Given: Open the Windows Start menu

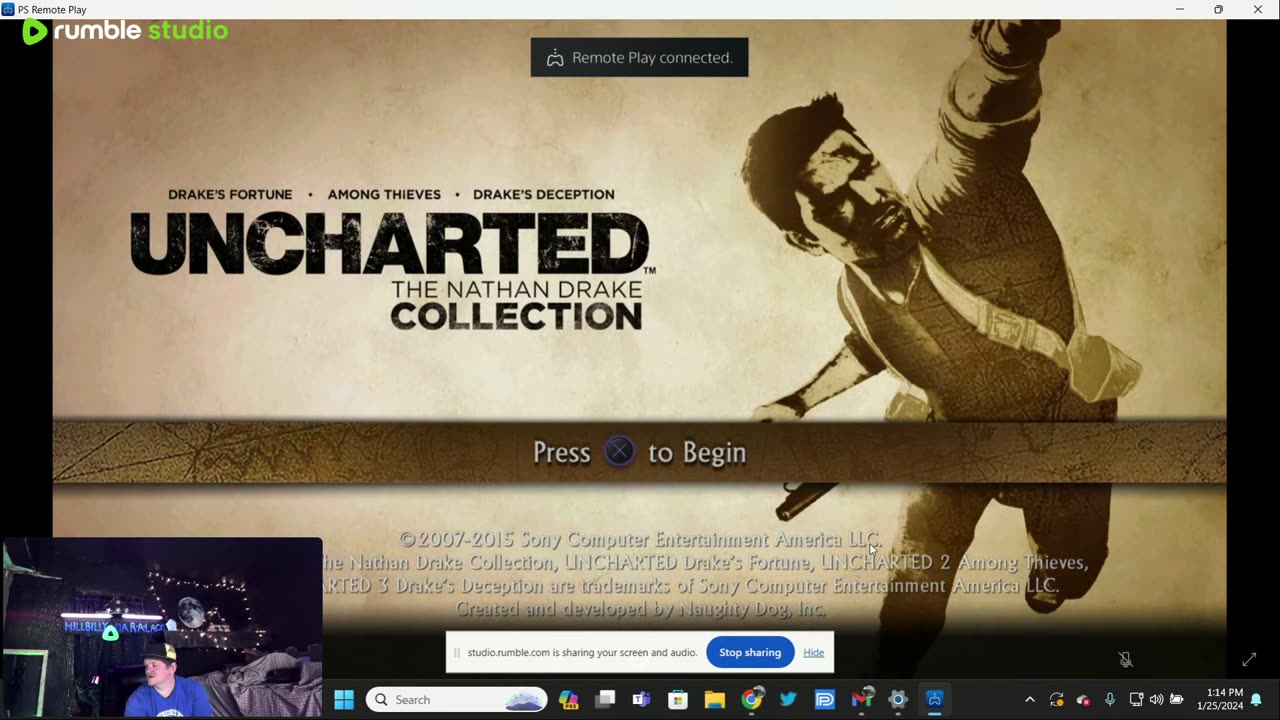Looking at the screenshot, I should click(344, 700).
